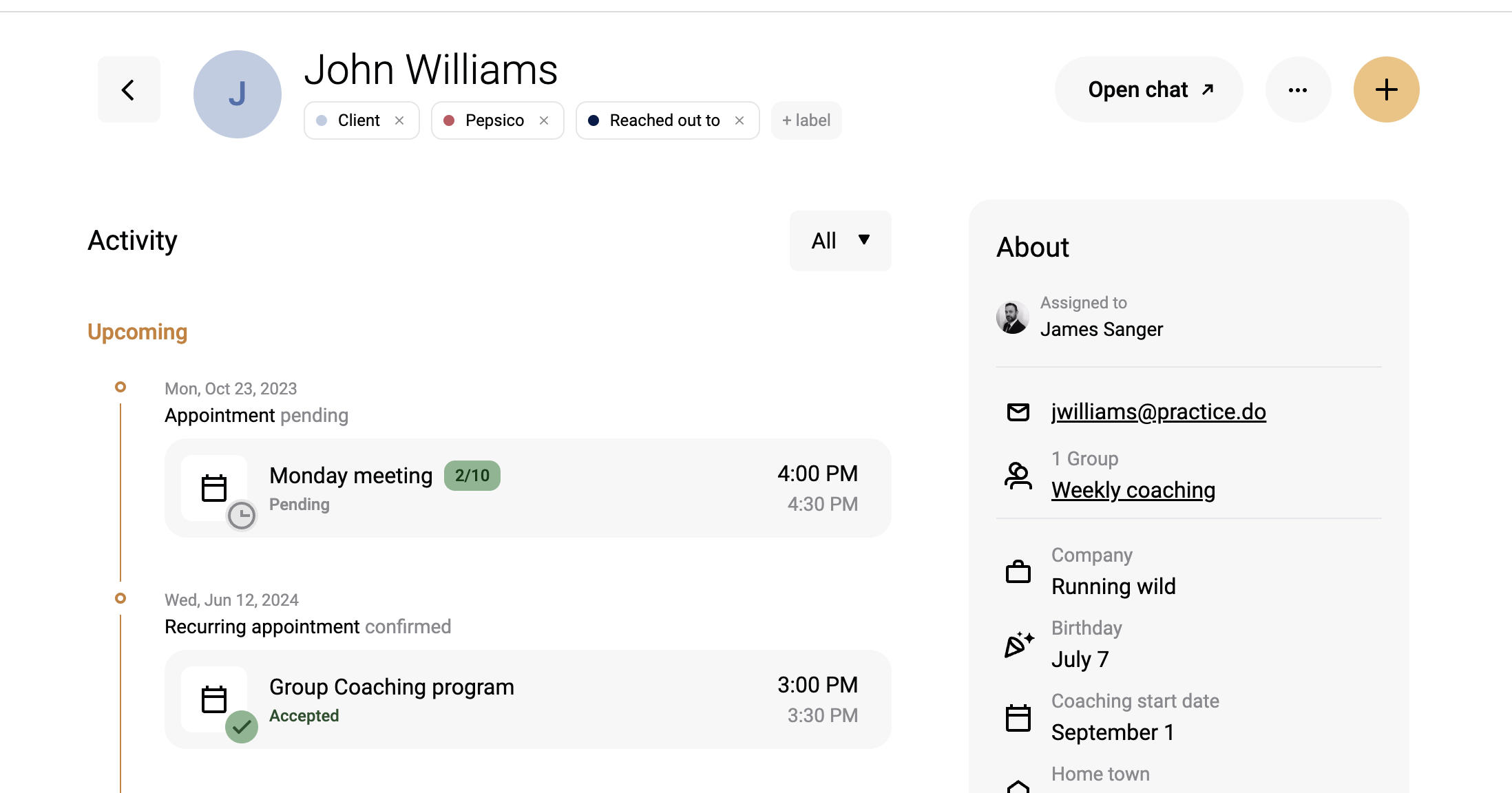Open the three-dots more options menu

point(1298,89)
